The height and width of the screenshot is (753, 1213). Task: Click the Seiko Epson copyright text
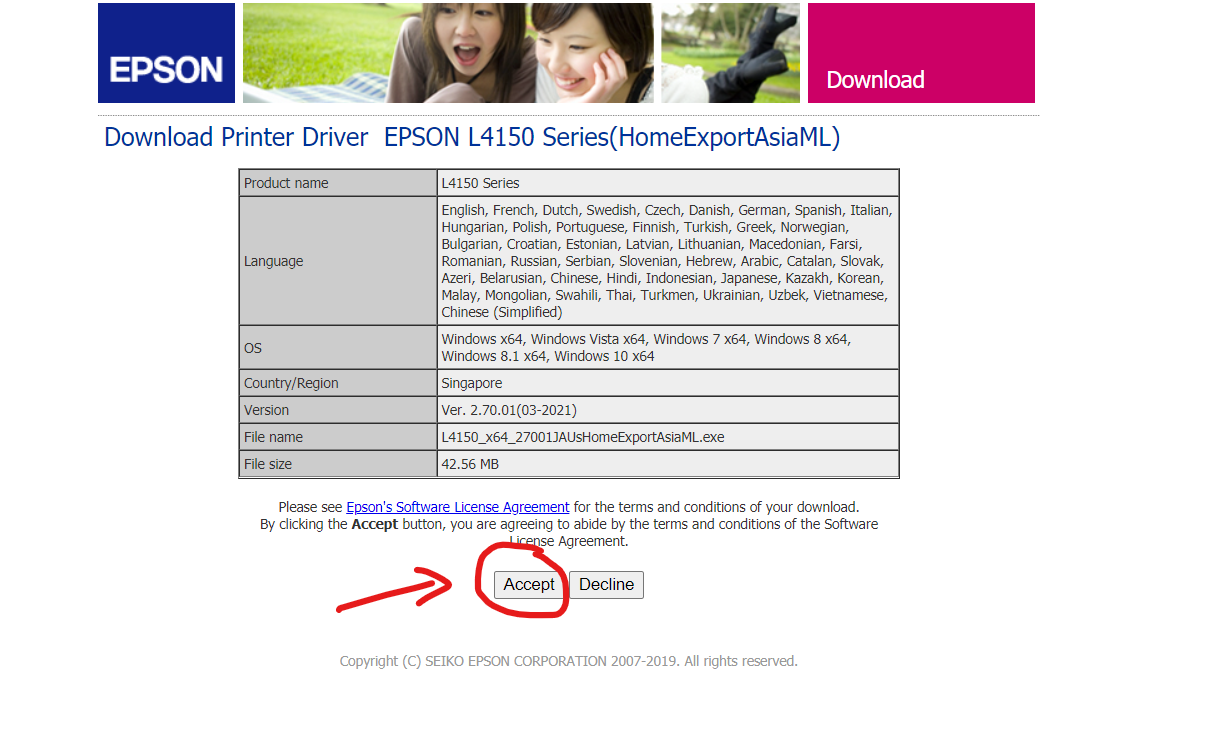tap(568, 661)
